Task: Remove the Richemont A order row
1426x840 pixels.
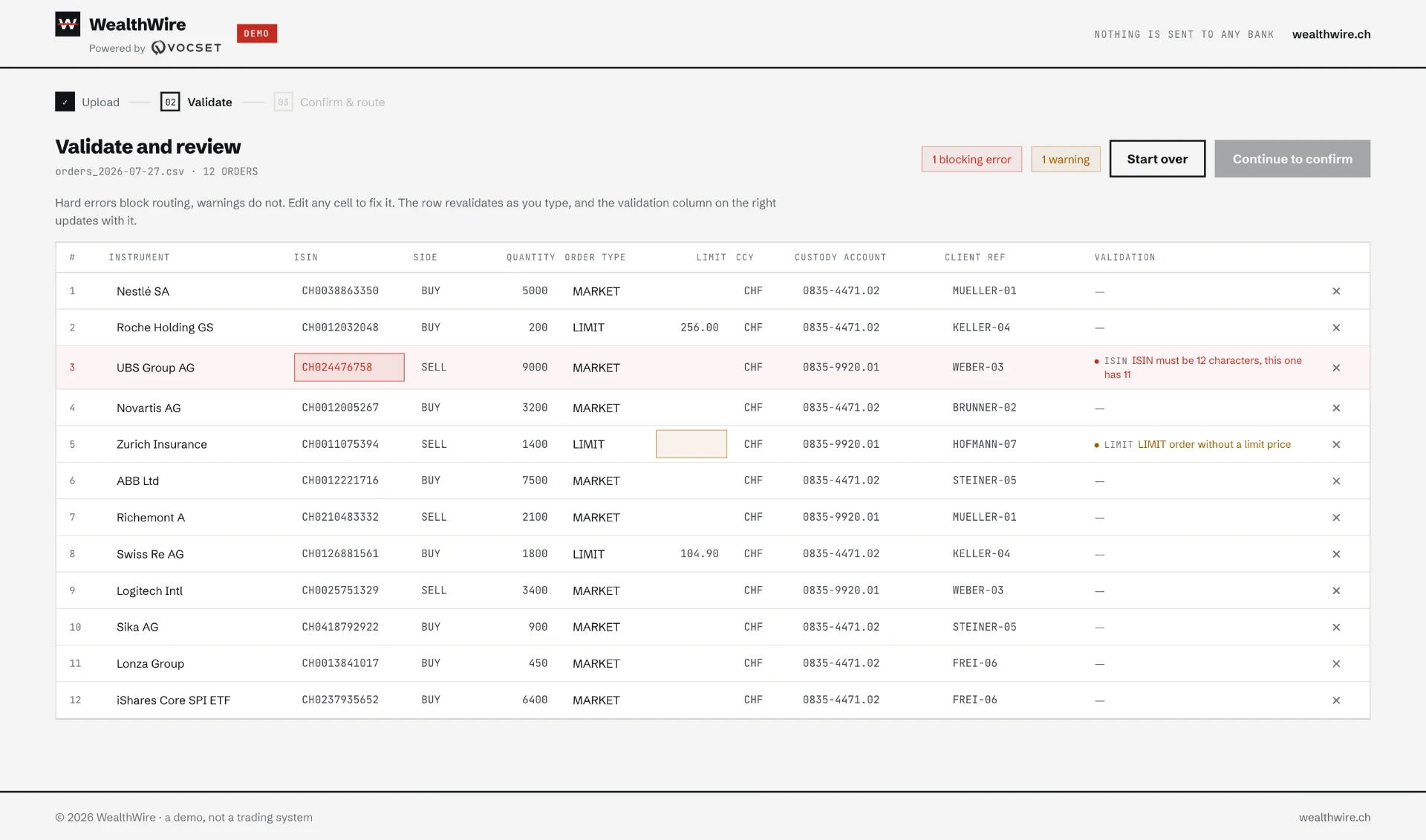Action: [1336, 518]
